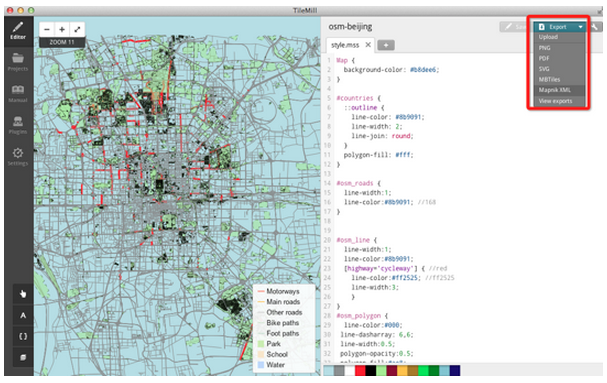
Task: Open the Plugins section
Action: (x=18, y=125)
